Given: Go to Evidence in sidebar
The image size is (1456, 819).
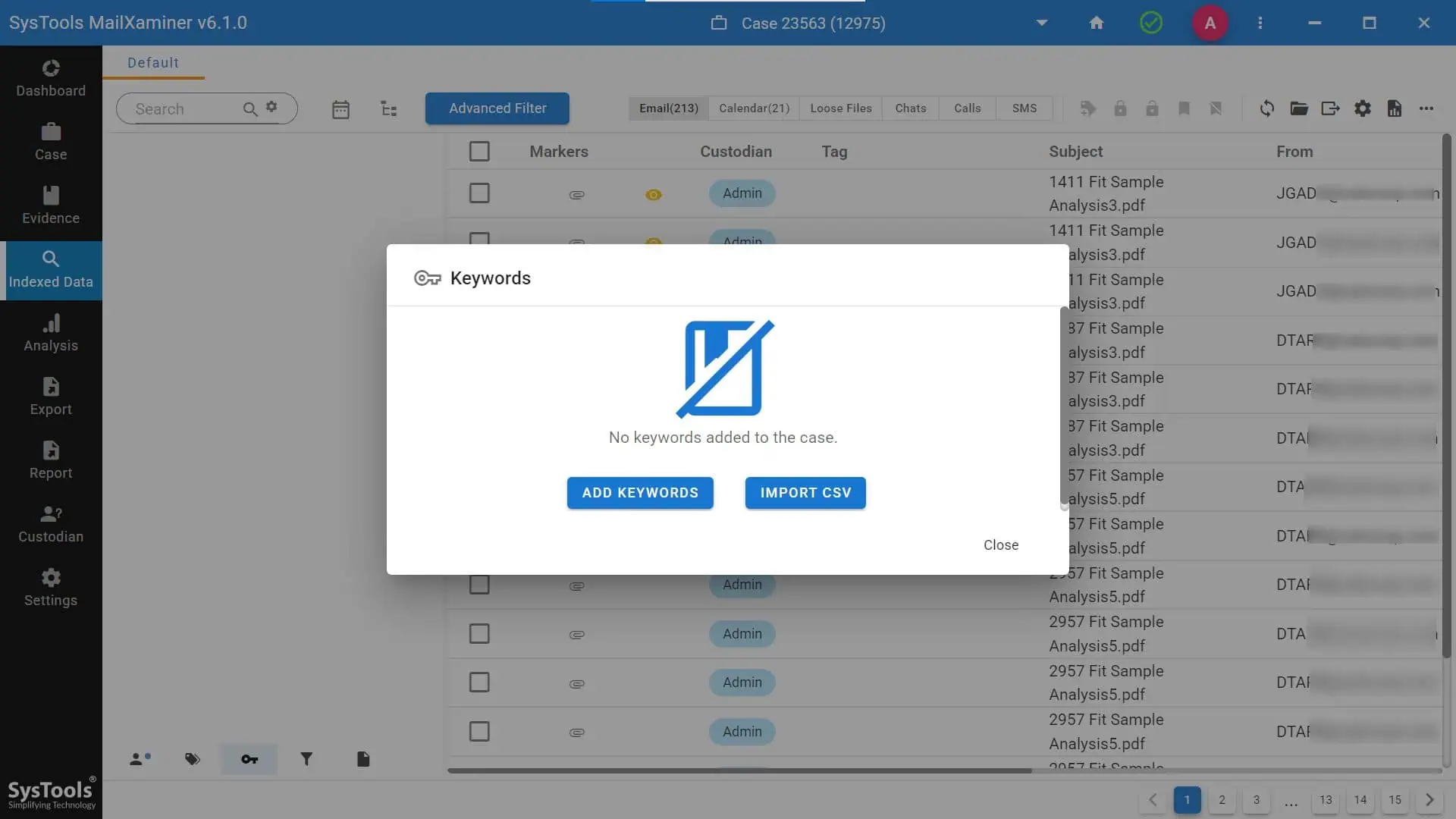Looking at the screenshot, I should [51, 206].
